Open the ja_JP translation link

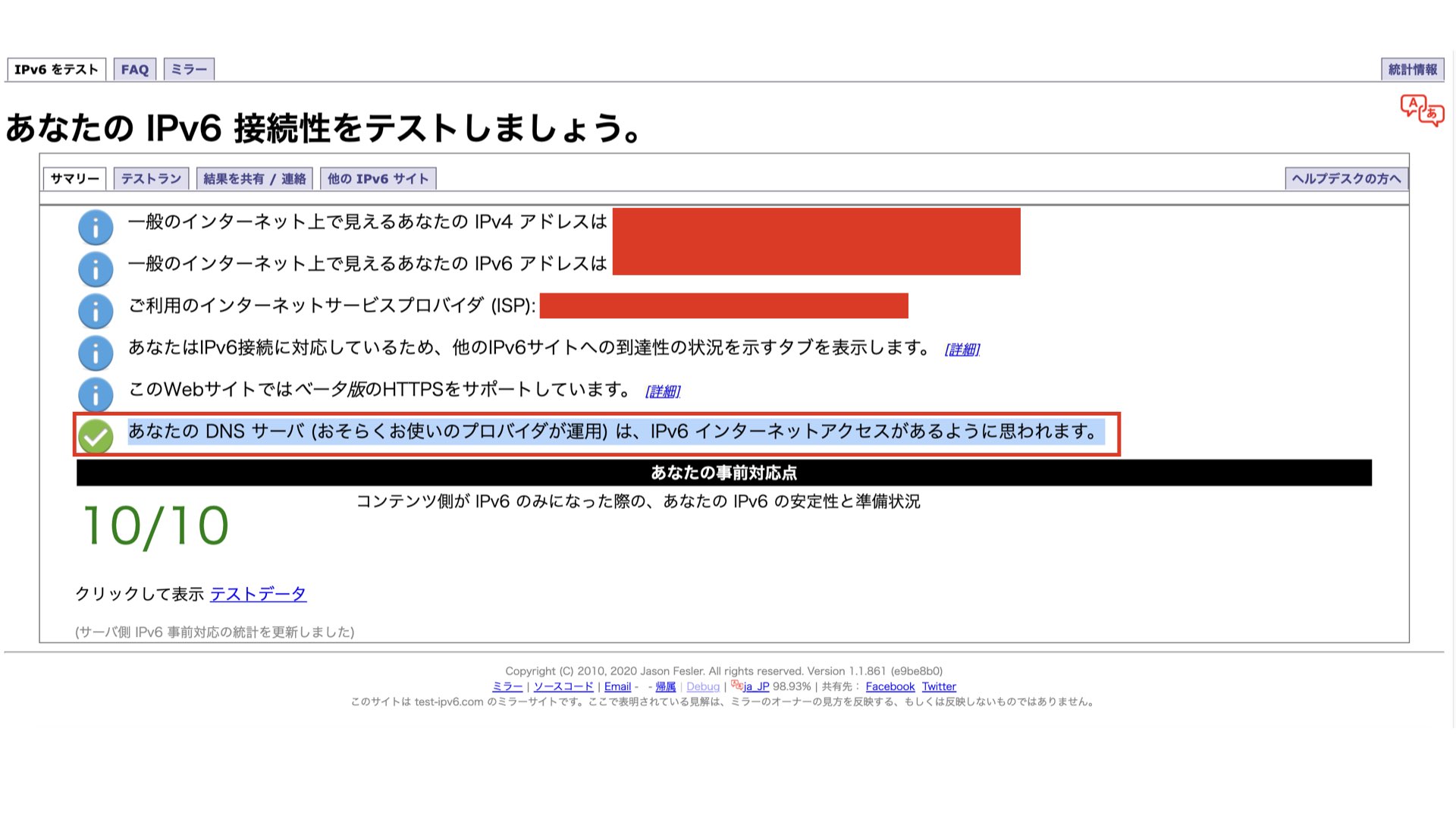point(756,686)
